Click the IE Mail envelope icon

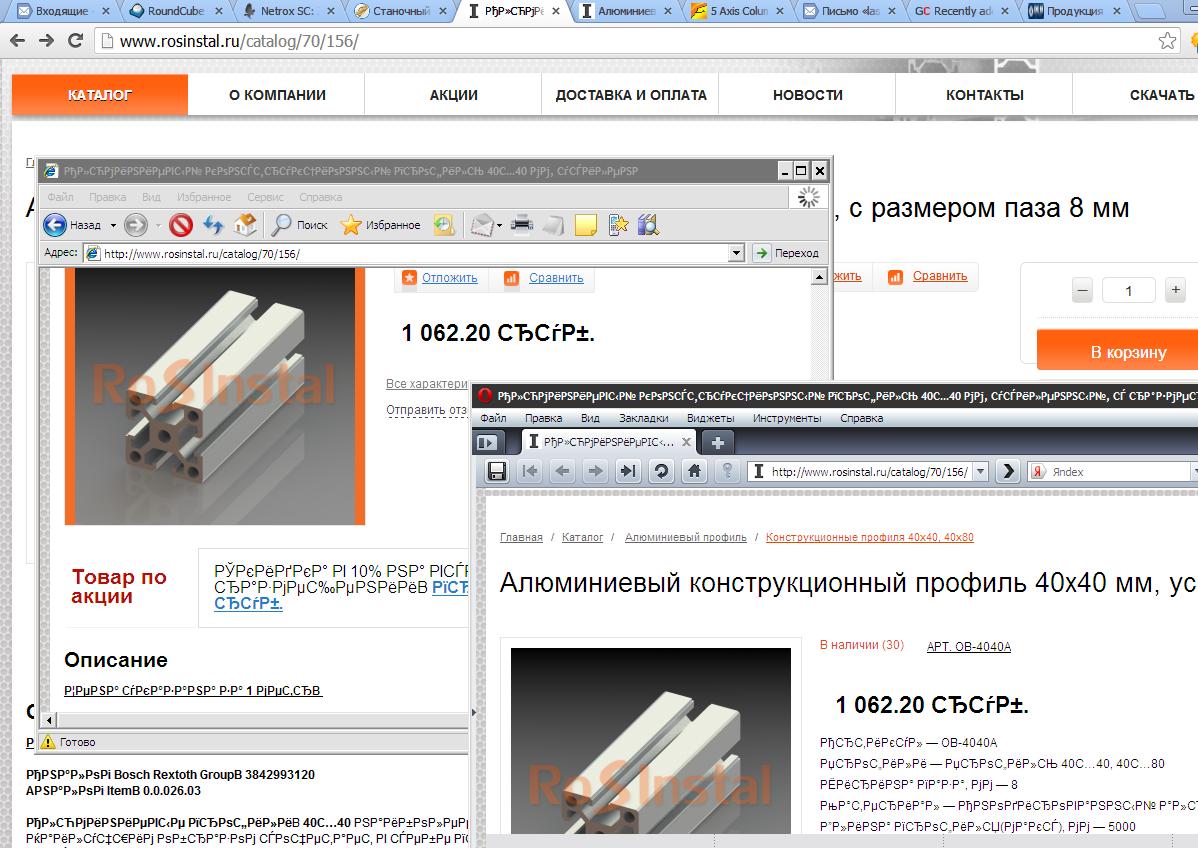(482, 225)
